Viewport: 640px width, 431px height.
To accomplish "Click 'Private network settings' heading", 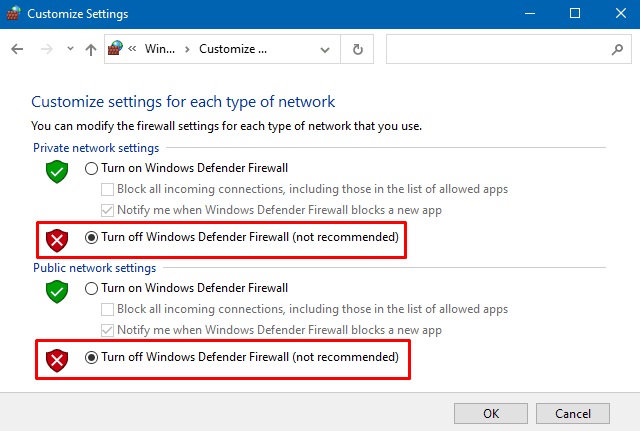I will (x=96, y=148).
